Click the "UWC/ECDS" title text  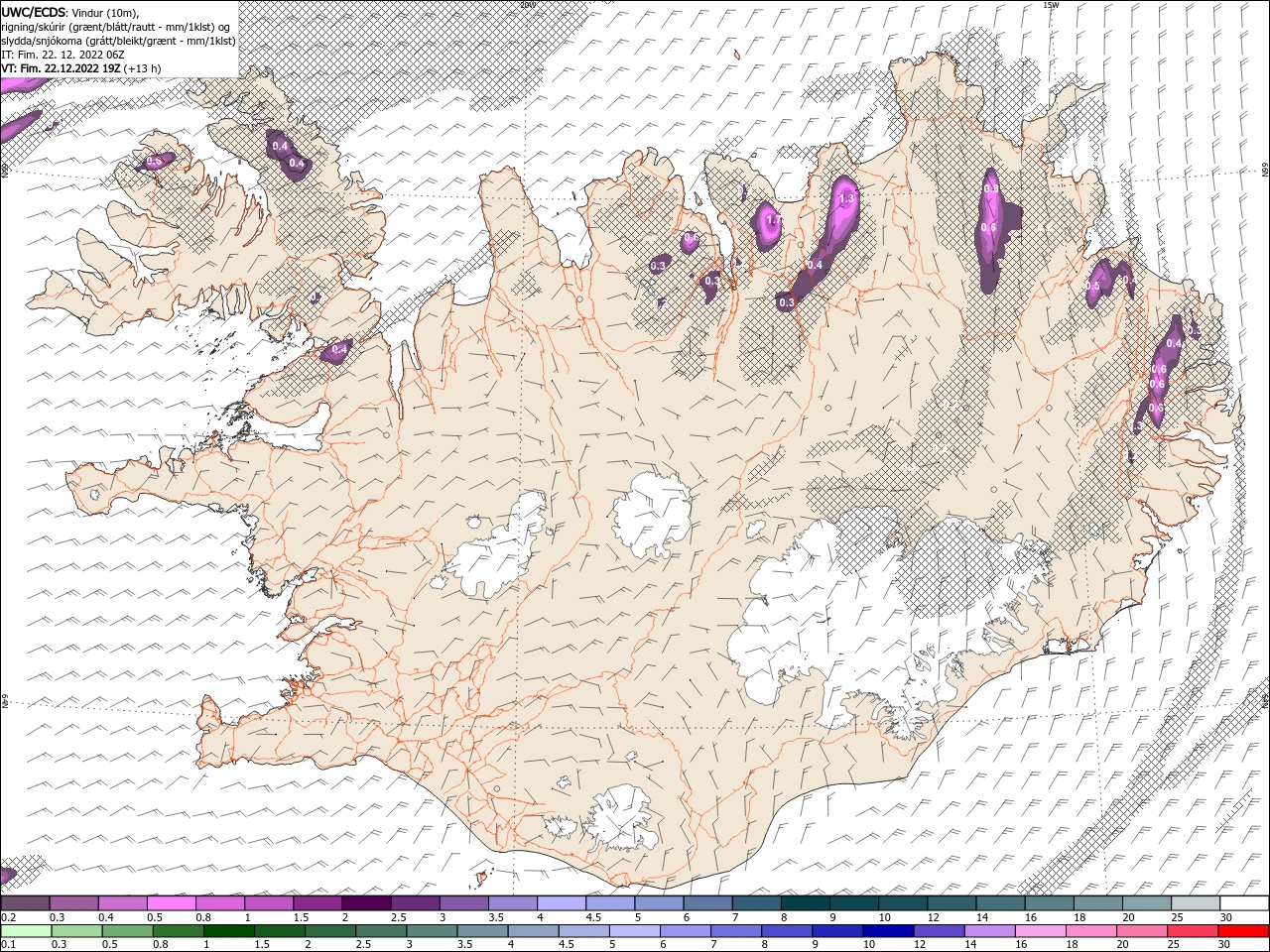pyautogui.click(x=34, y=12)
